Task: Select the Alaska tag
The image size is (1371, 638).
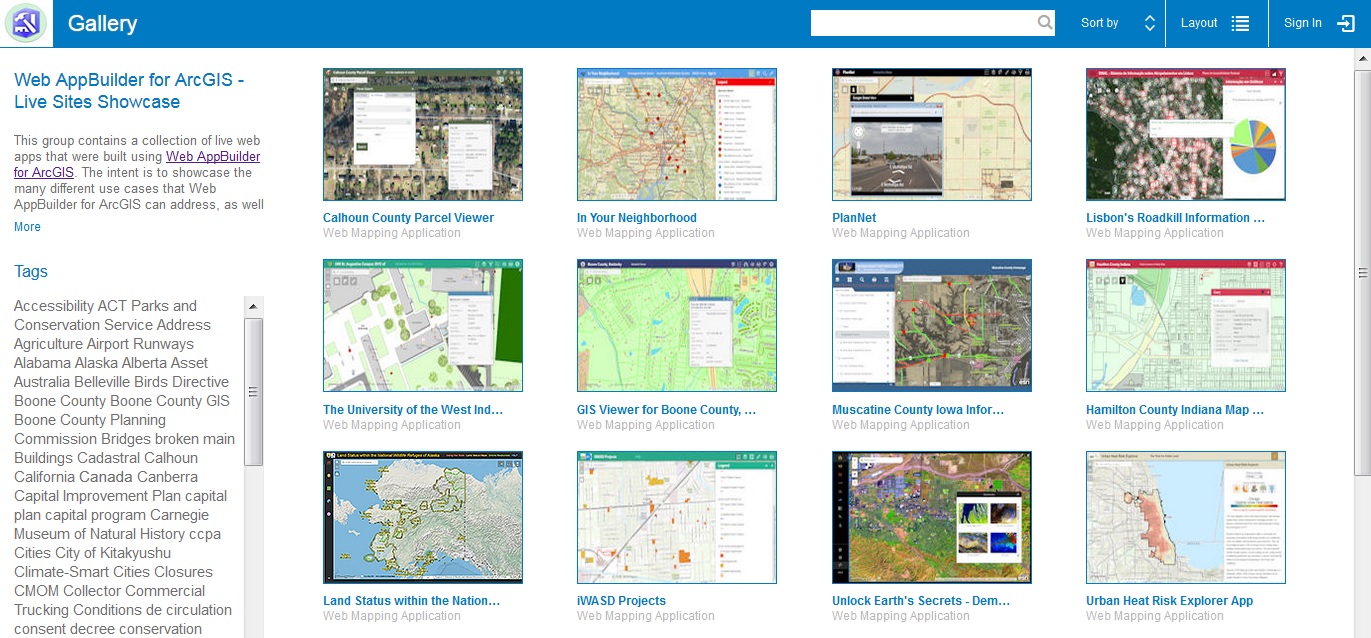Action: (x=96, y=363)
